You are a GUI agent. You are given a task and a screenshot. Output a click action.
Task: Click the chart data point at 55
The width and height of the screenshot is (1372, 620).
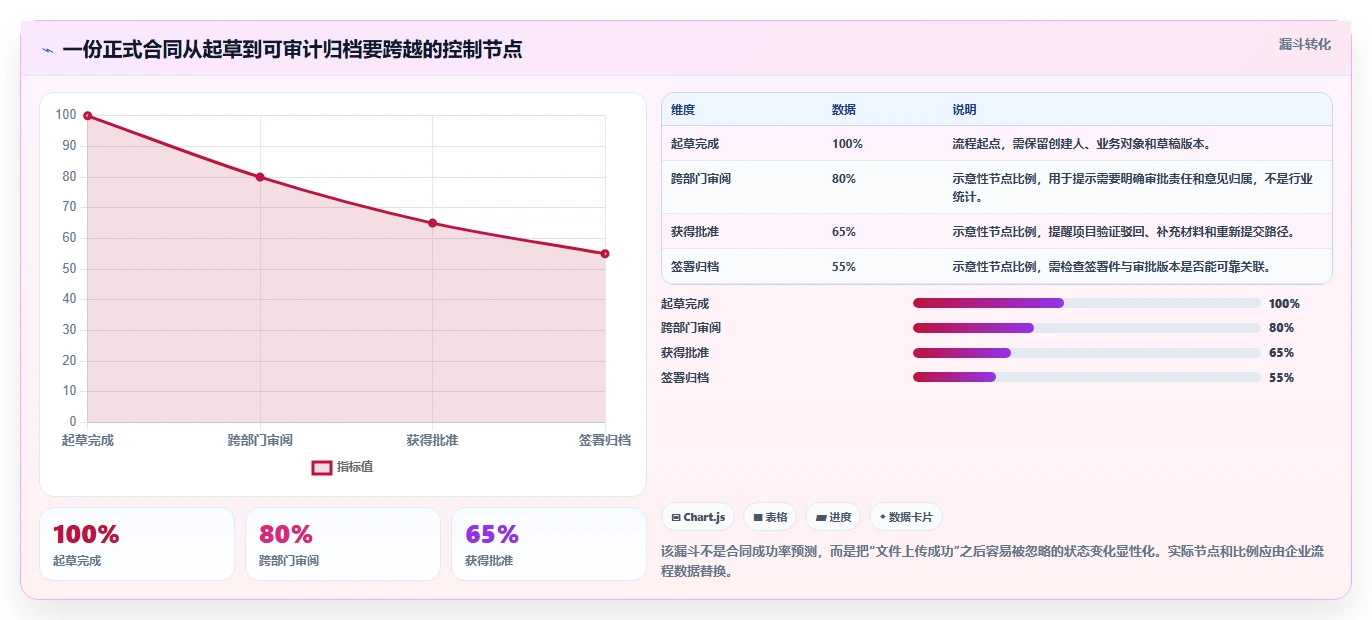(605, 254)
